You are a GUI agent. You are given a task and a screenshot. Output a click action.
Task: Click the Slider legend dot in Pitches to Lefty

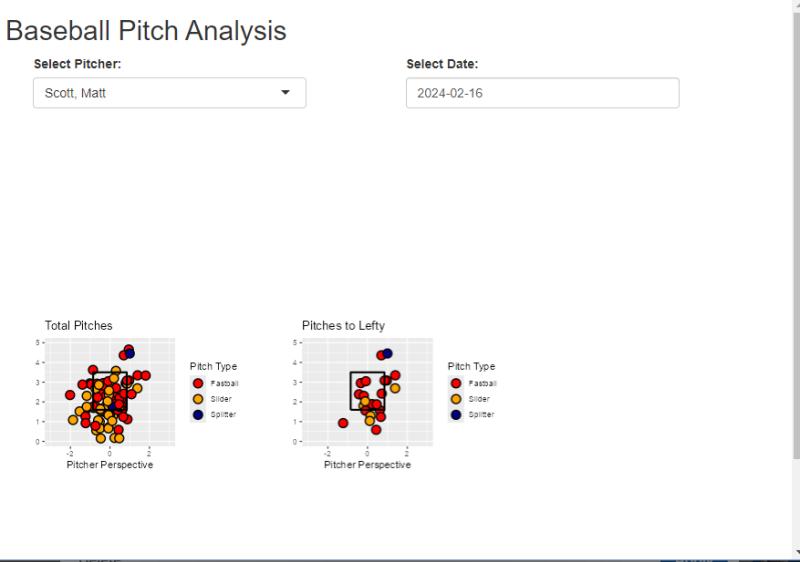click(x=456, y=399)
